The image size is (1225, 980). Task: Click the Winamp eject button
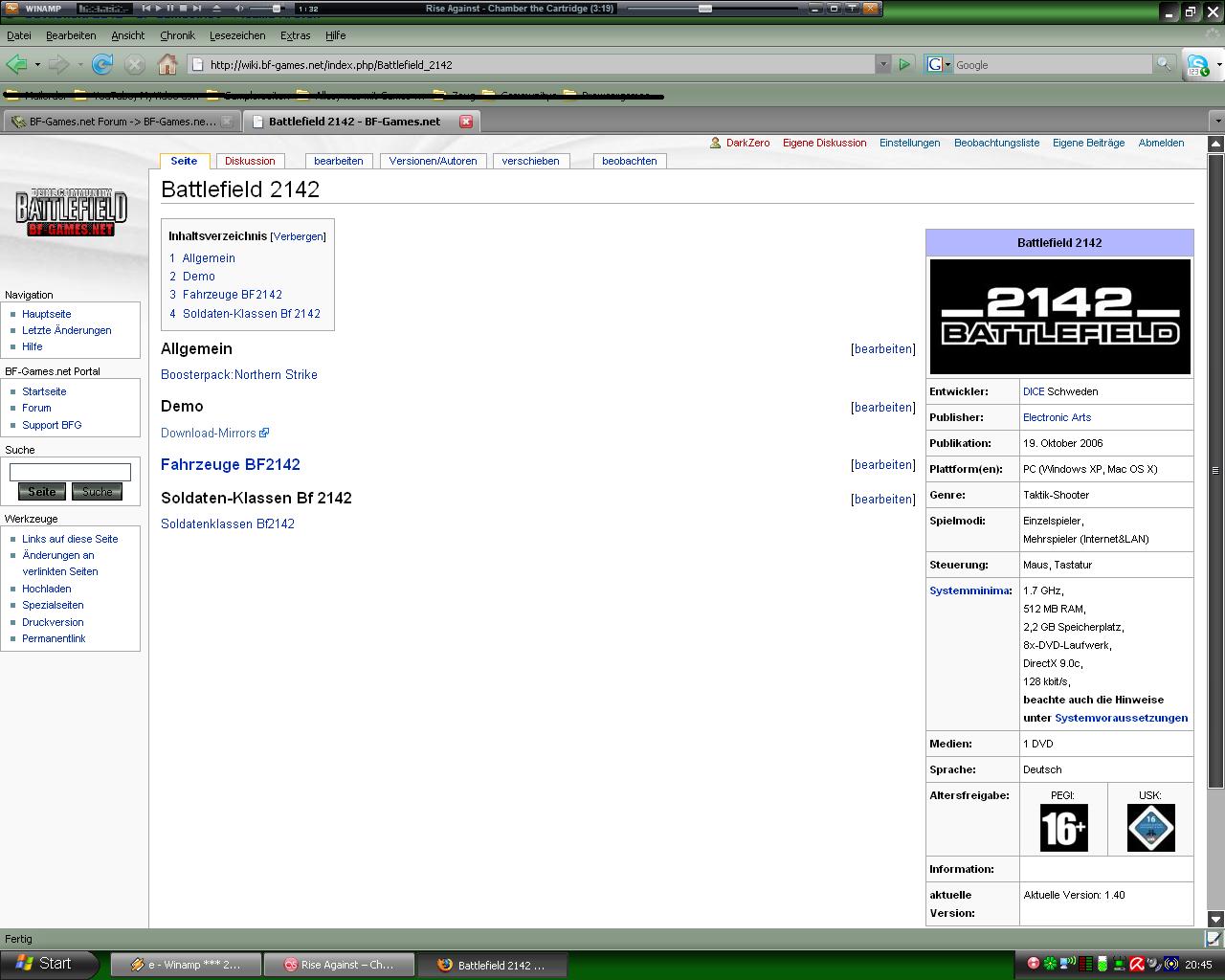pyautogui.click(x=216, y=8)
